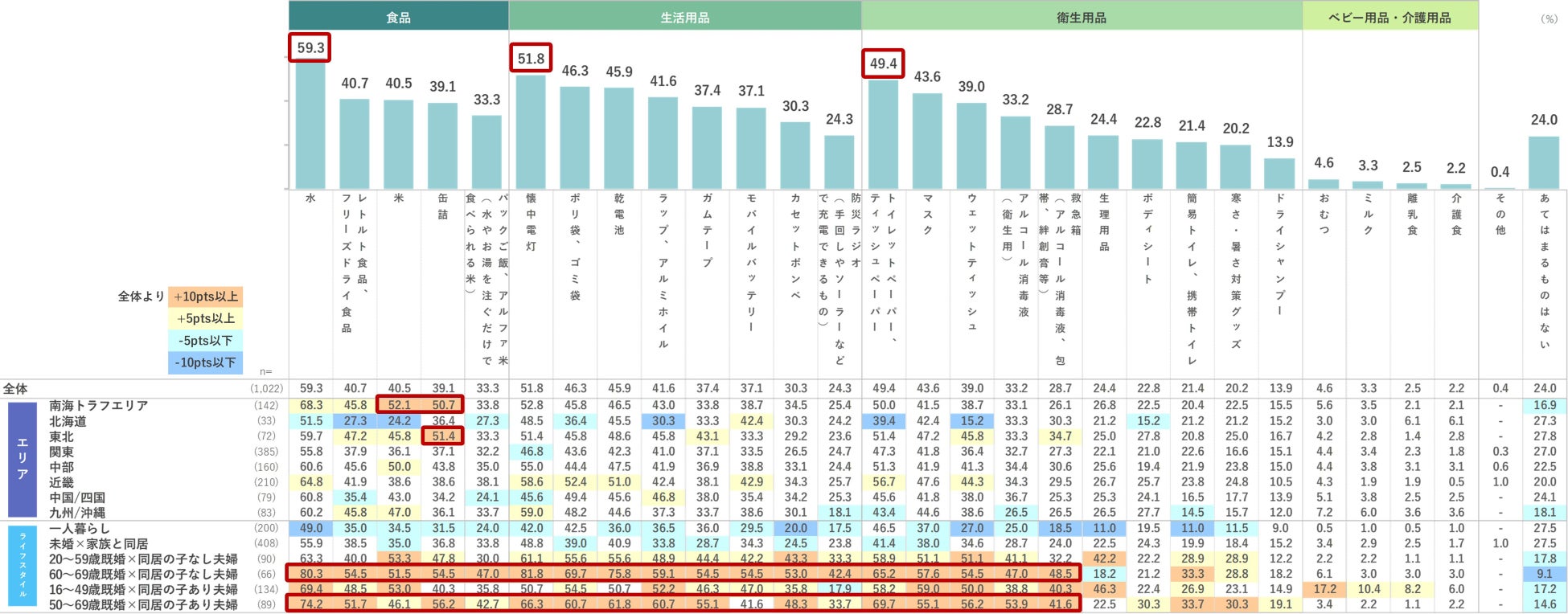Viewport: 1568px width, 614px height.
Task: Click the 59.3 value above 水 bar
Action: coord(310,48)
